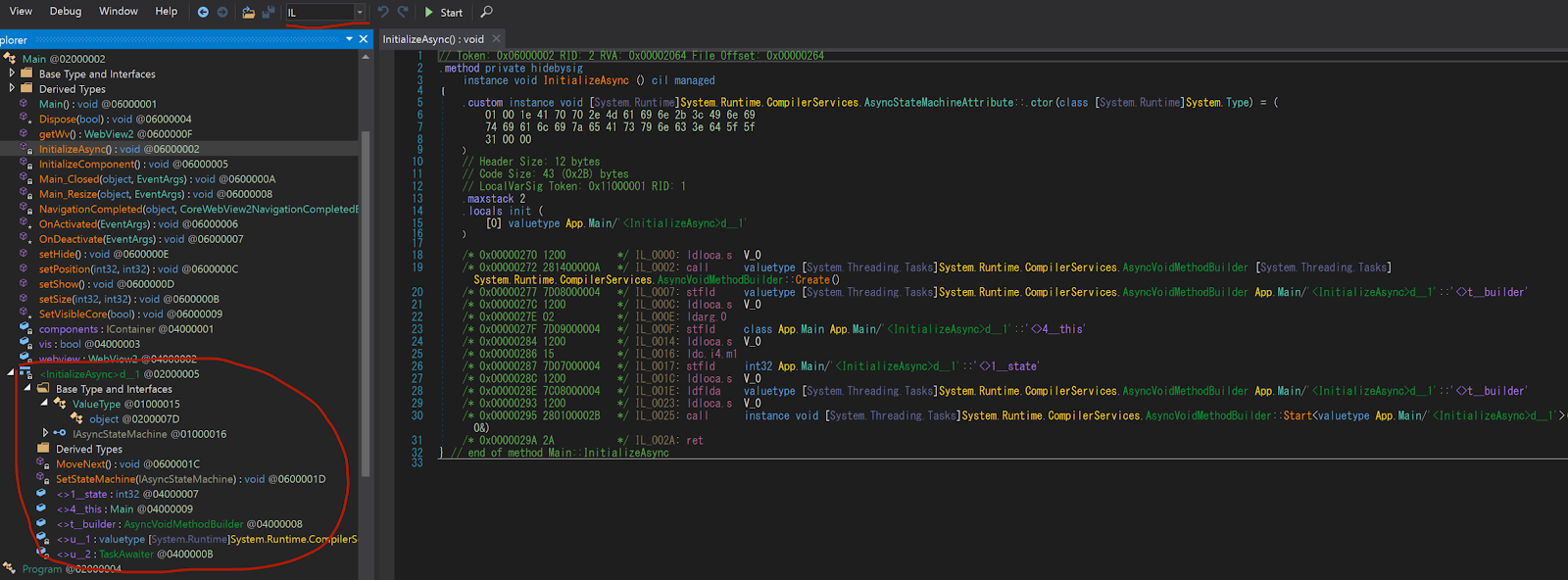Redo the last action

[402, 12]
